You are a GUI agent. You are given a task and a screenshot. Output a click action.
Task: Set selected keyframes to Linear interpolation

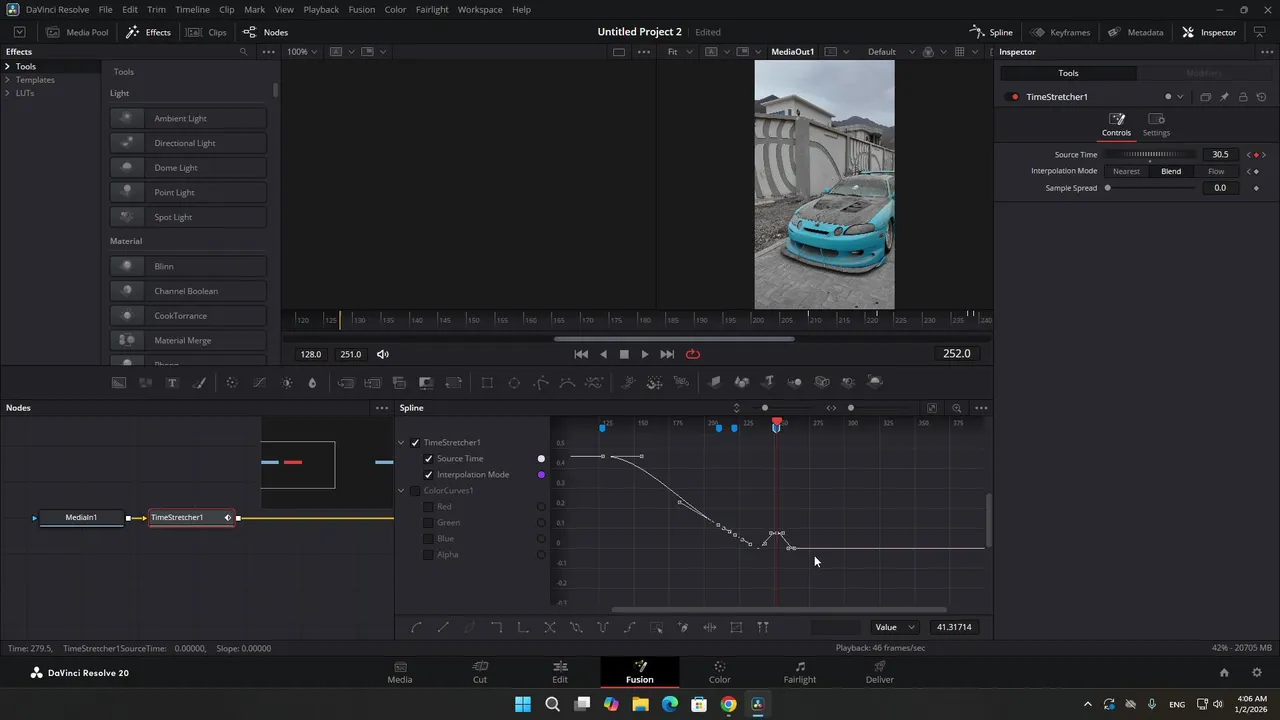[x=443, y=627]
